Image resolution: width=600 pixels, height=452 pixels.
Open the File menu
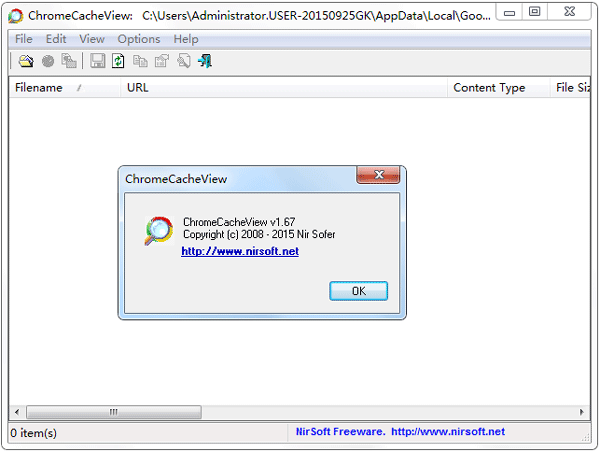(24, 39)
